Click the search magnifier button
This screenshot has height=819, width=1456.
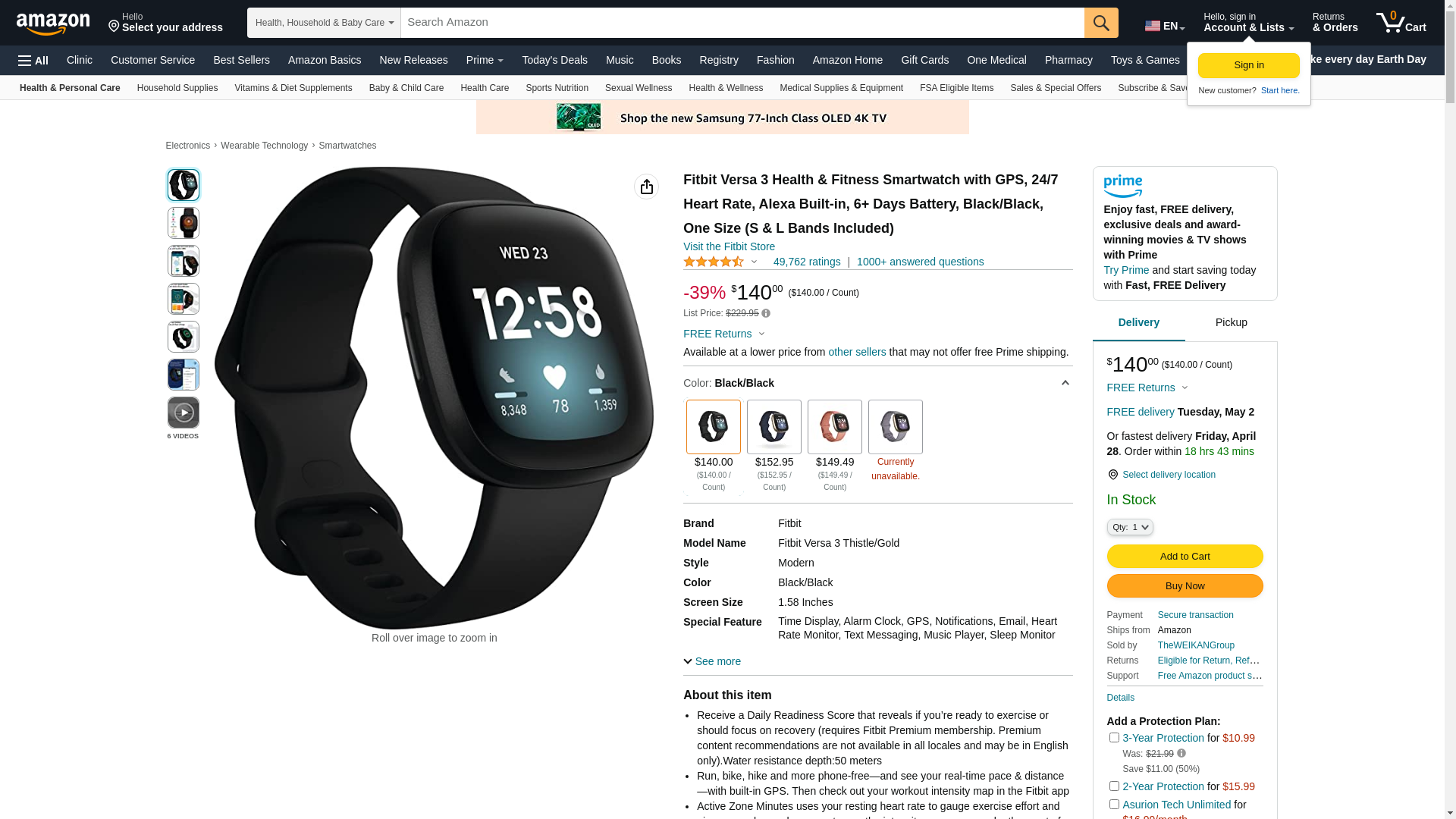click(1101, 23)
